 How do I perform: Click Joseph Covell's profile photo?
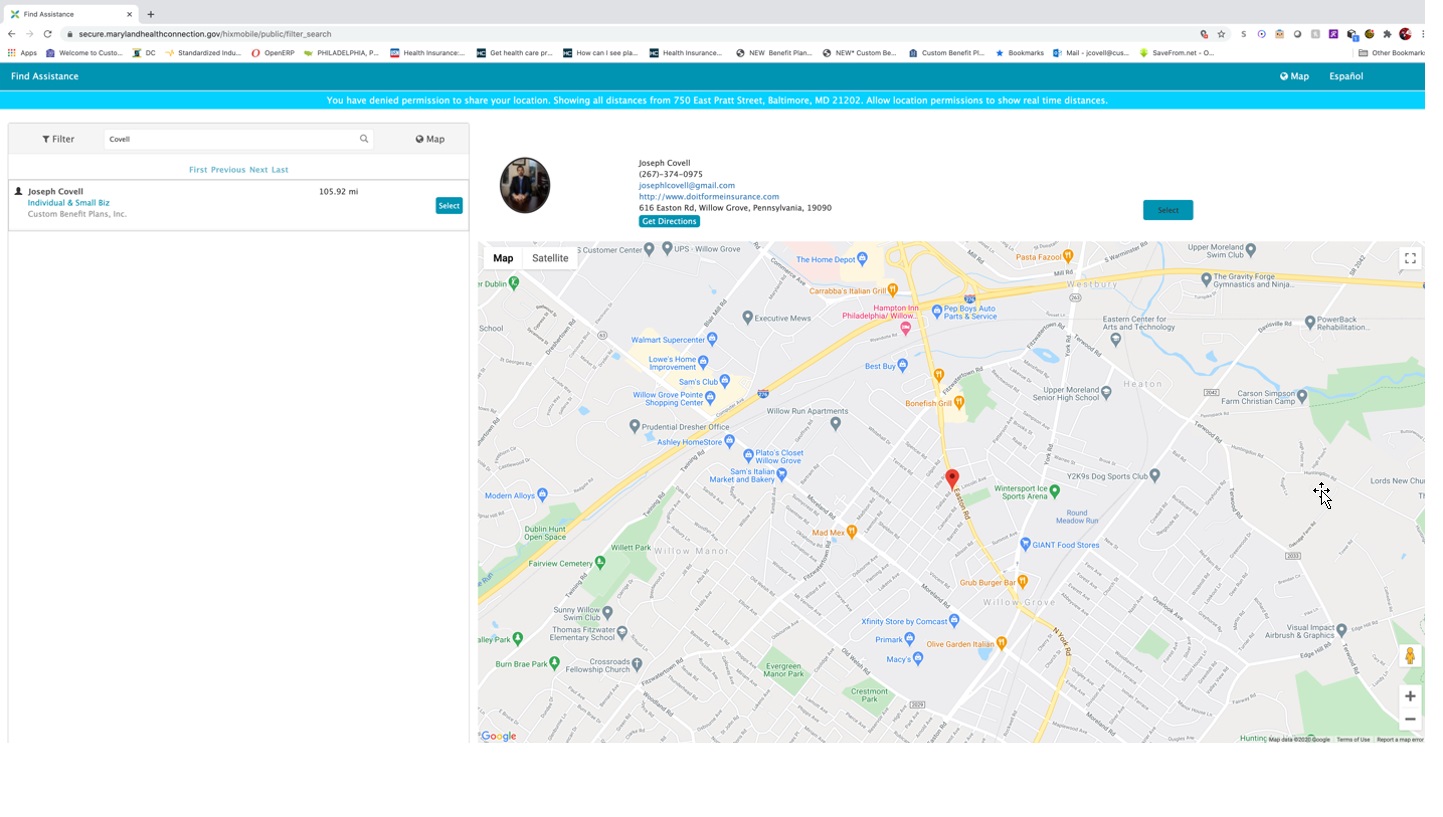[525, 185]
